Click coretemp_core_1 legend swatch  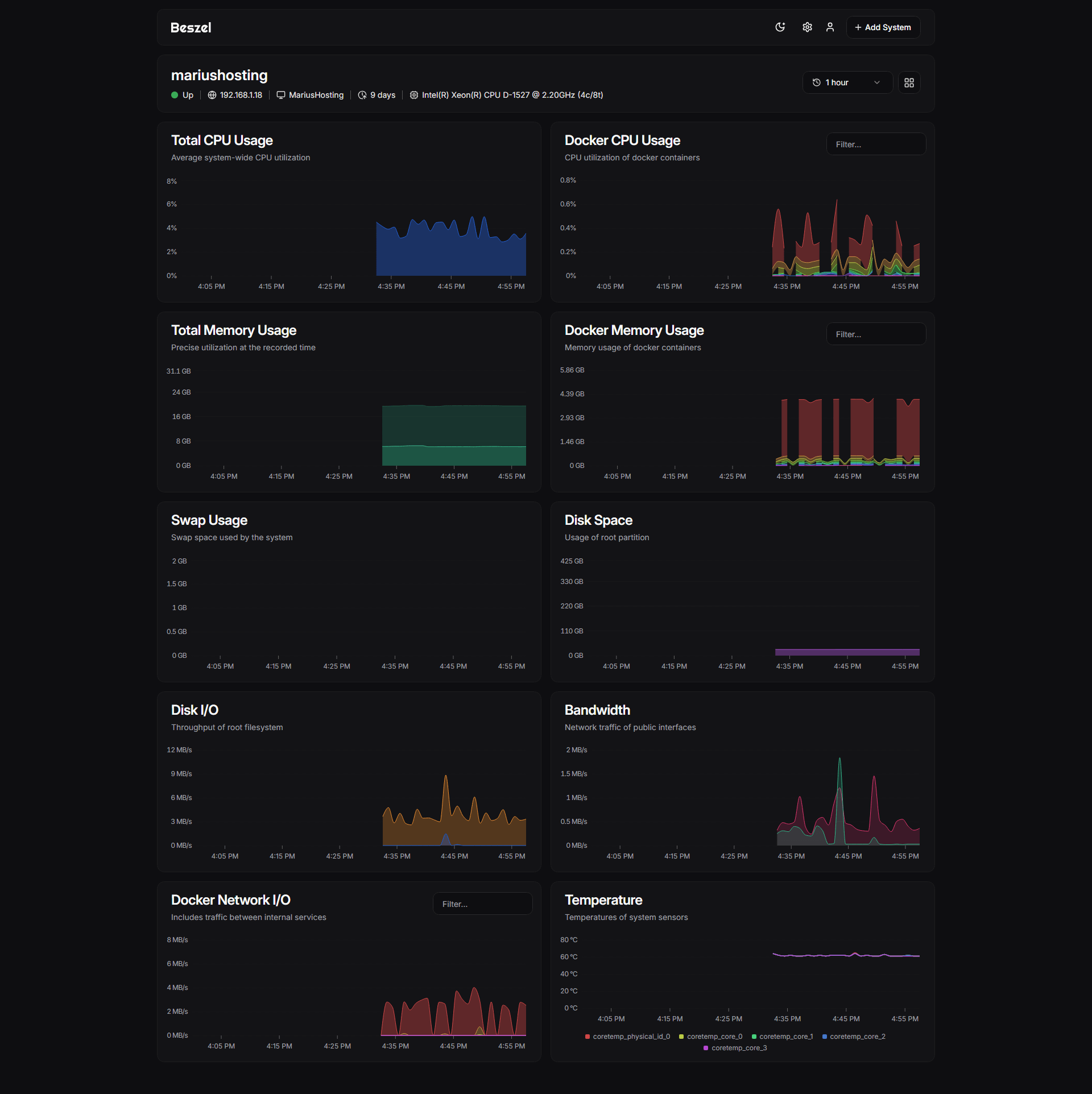[754, 1037]
